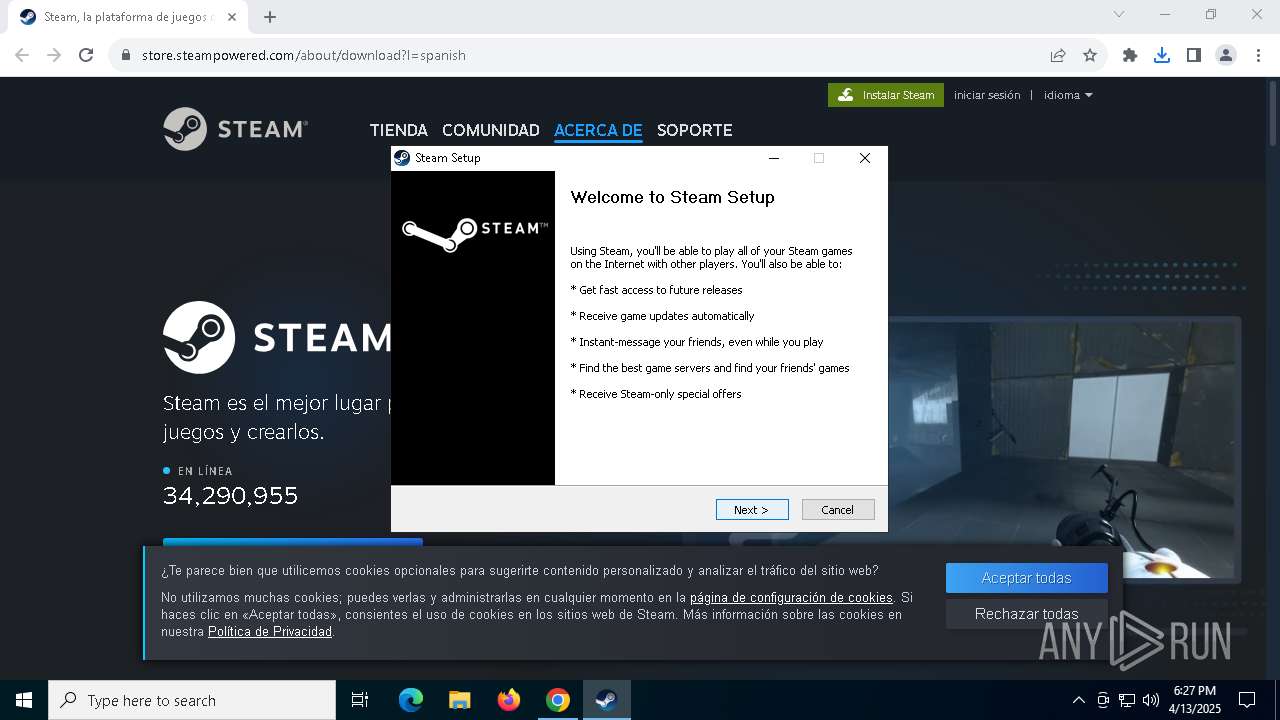Open the notification center icon
Image resolution: width=1280 pixels, height=720 pixels.
tap(1247, 700)
